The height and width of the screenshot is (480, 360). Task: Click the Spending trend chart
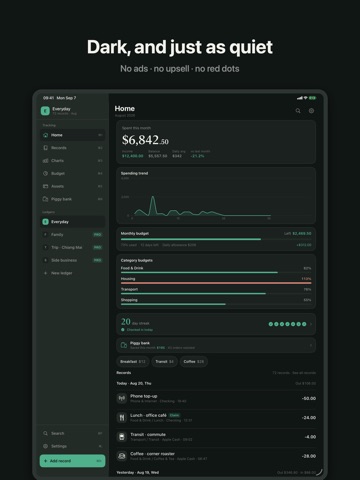point(216,196)
